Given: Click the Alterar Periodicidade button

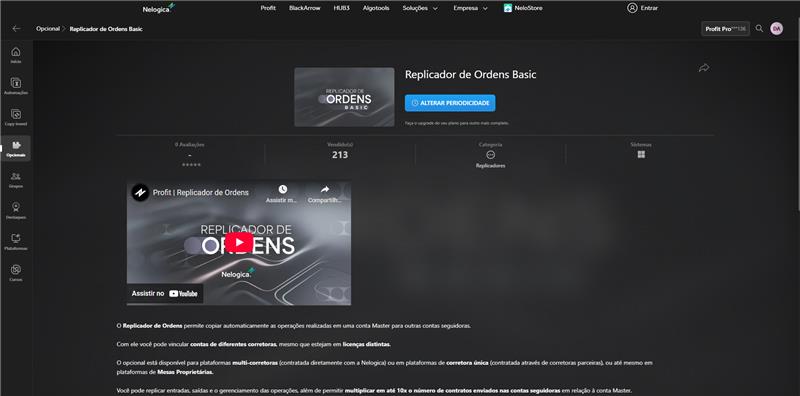Looking at the screenshot, I should click(450, 103).
